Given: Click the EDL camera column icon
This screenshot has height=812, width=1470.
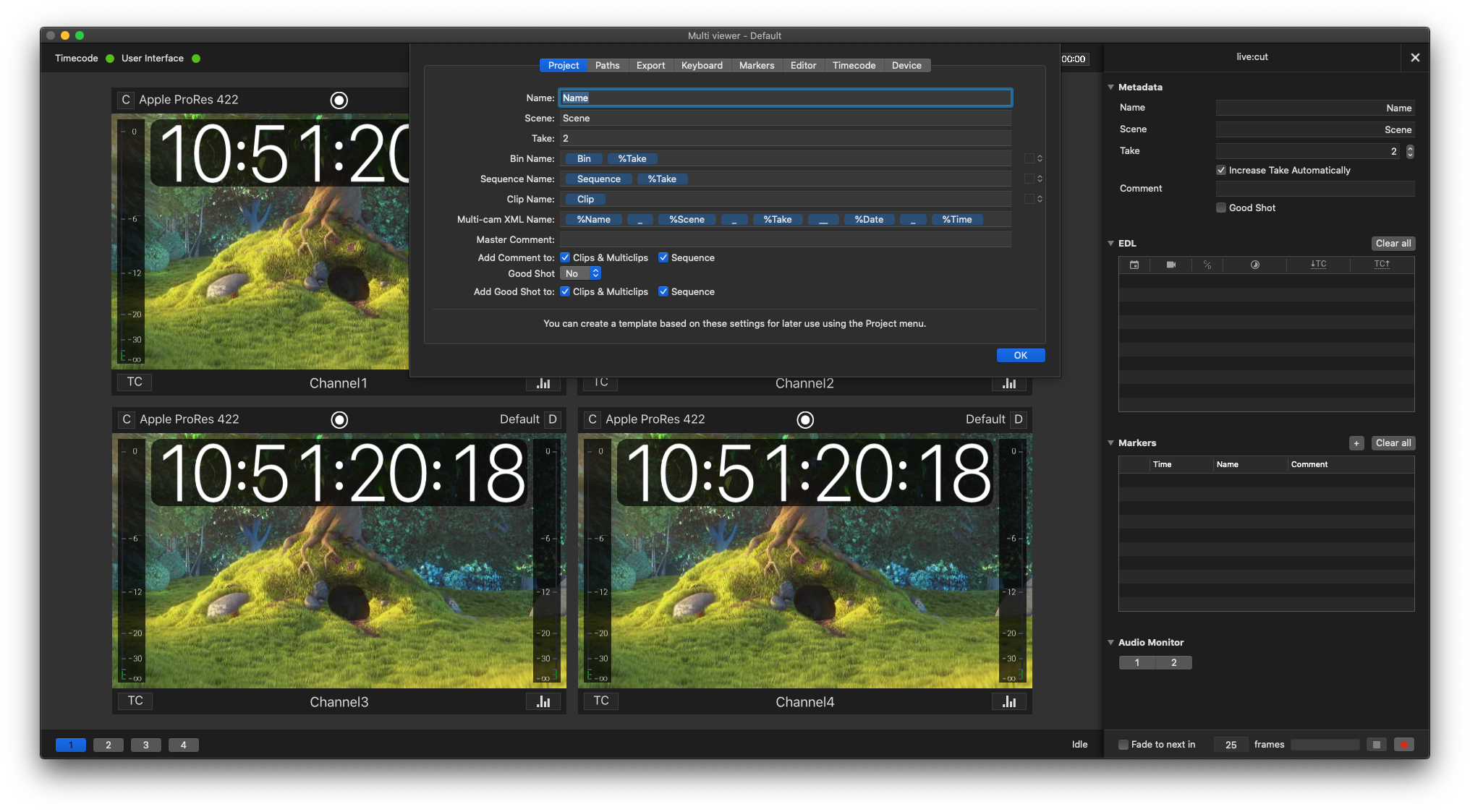Looking at the screenshot, I should coord(1171,265).
